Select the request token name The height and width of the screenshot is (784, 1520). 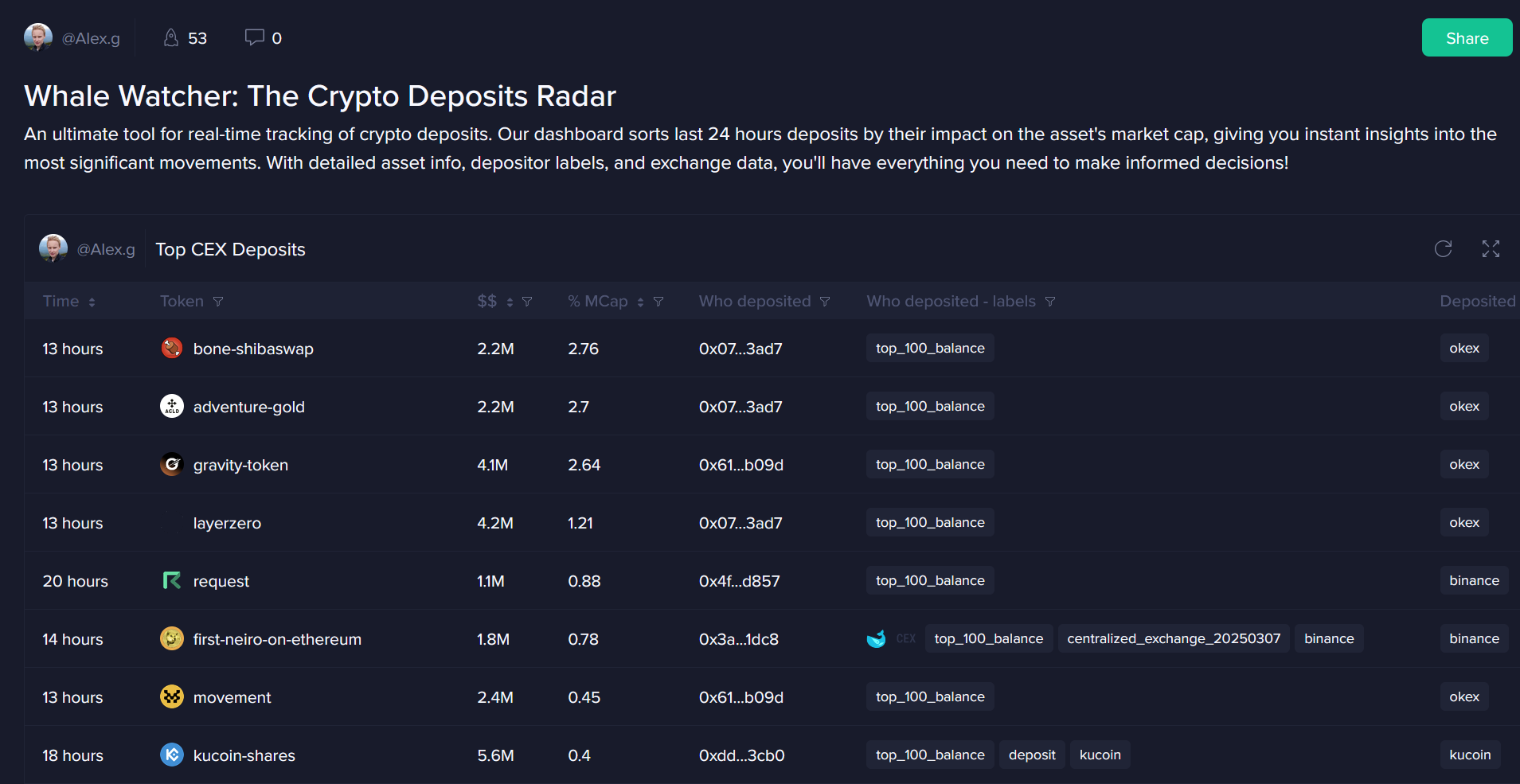pyautogui.click(x=221, y=581)
